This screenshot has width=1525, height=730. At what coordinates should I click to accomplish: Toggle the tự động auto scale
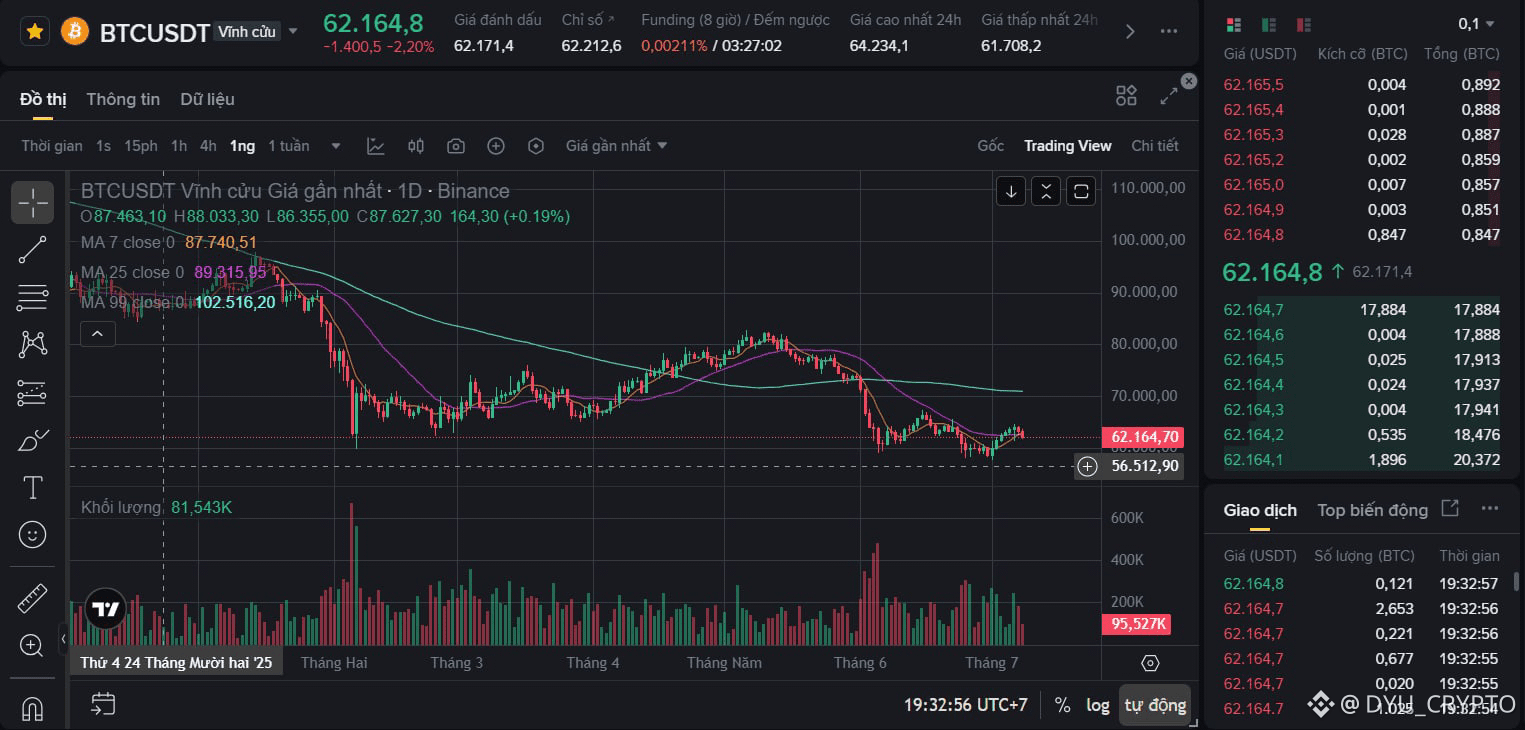(x=1155, y=705)
